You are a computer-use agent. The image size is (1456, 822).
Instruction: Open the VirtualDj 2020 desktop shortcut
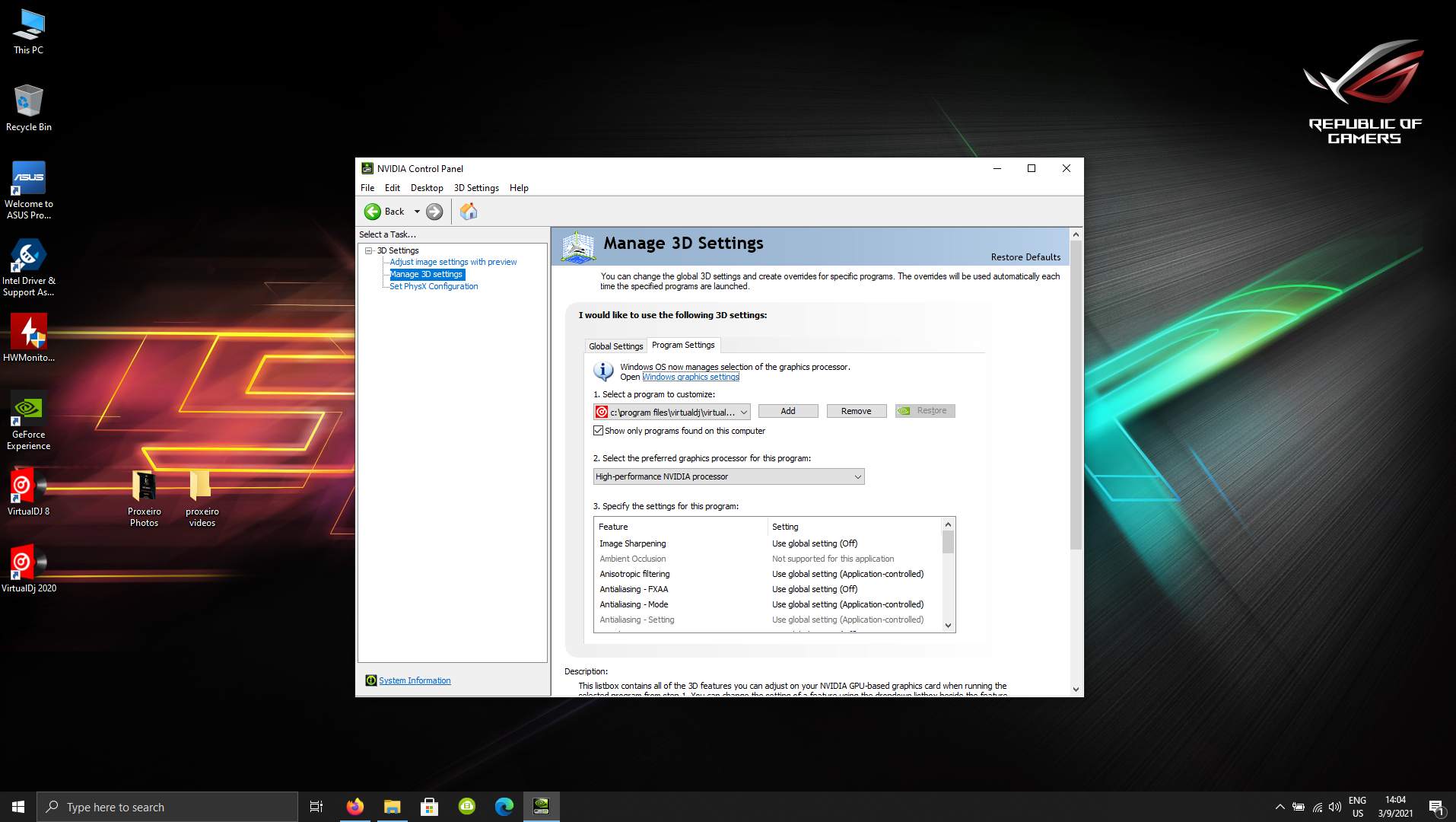[x=29, y=569]
